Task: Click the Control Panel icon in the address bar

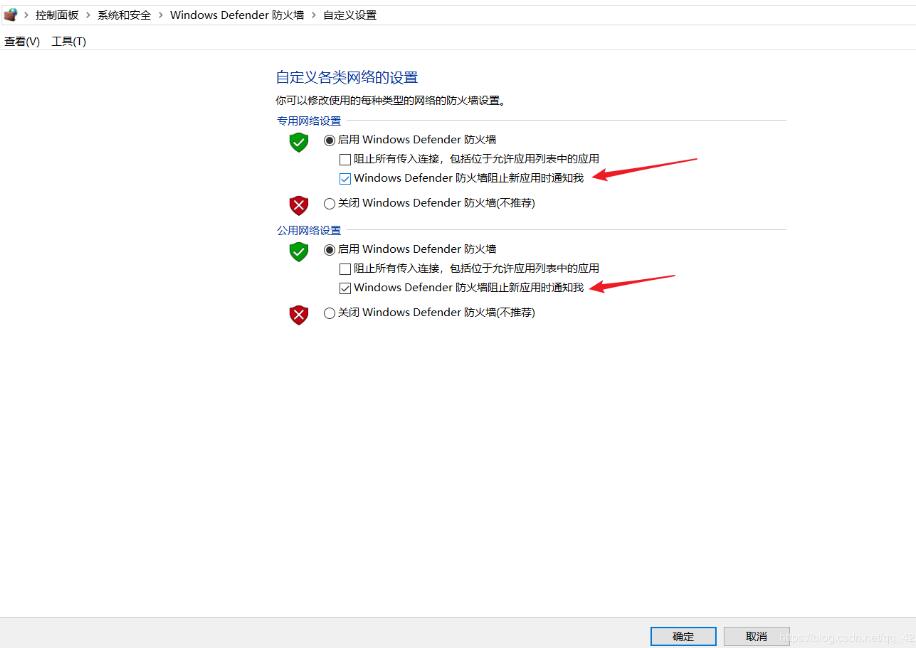Action: [x=11, y=15]
